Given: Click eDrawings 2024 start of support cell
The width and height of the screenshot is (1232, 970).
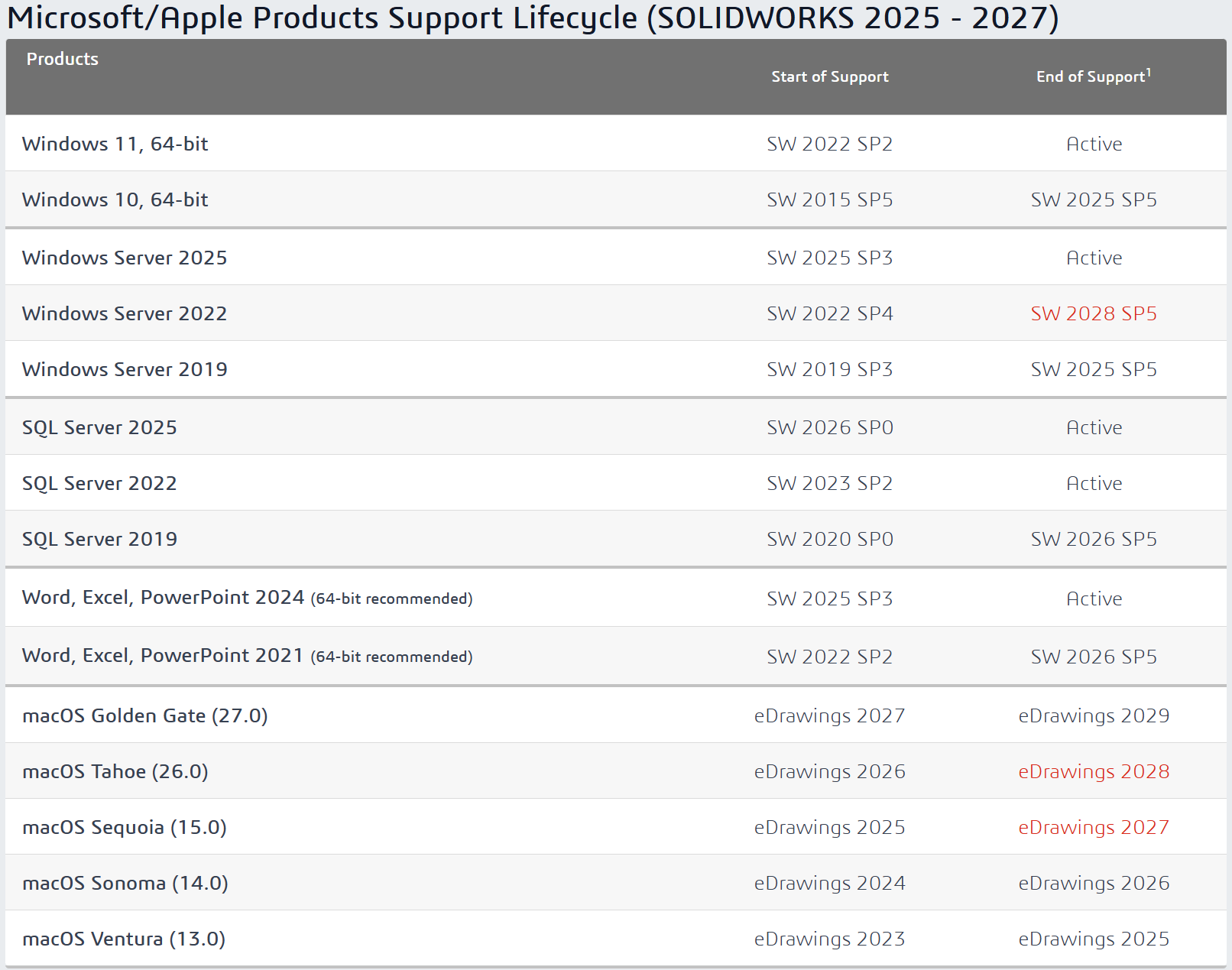Looking at the screenshot, I should coord(830,883).
